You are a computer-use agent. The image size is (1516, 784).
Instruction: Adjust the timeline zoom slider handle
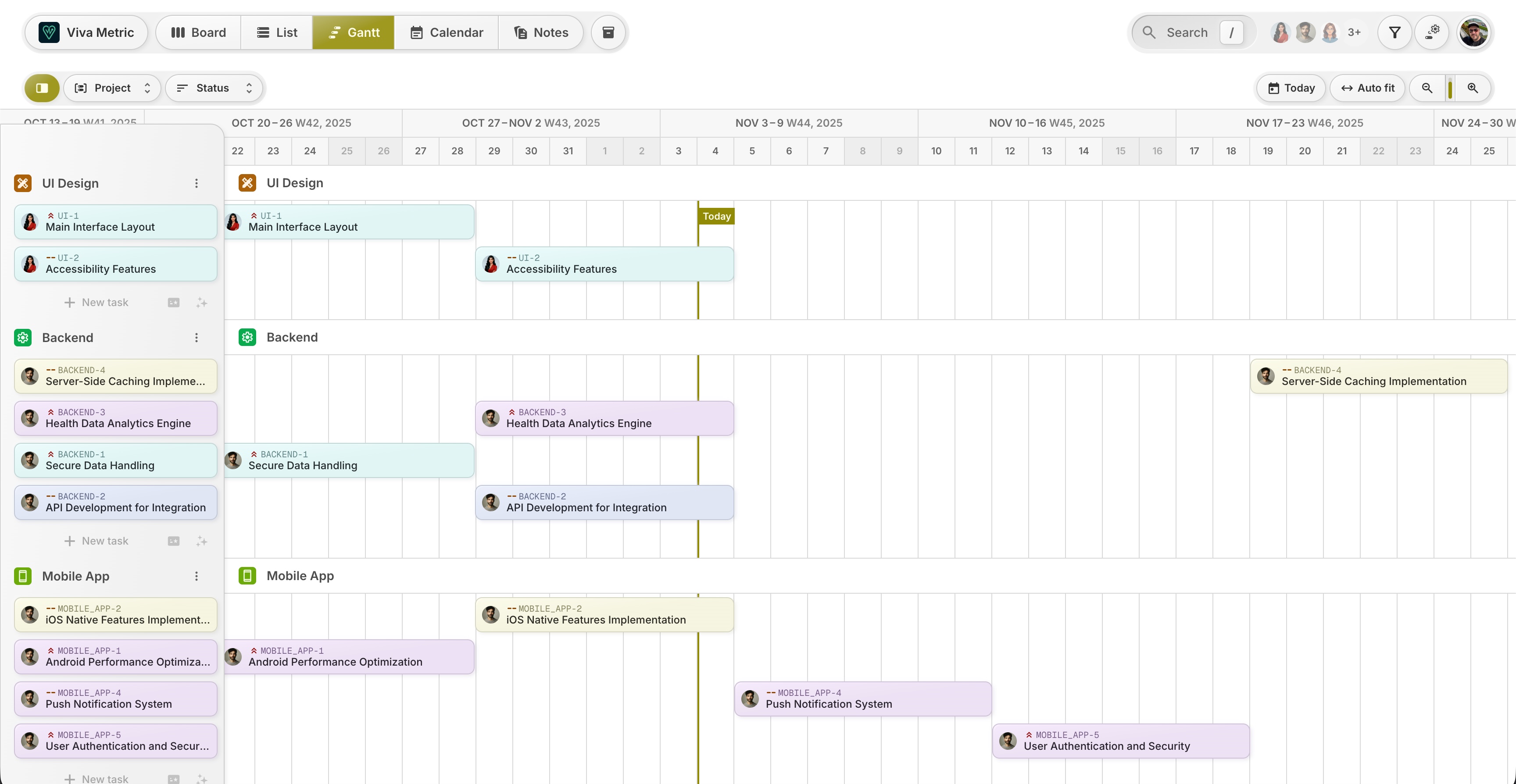[1450, 88]
